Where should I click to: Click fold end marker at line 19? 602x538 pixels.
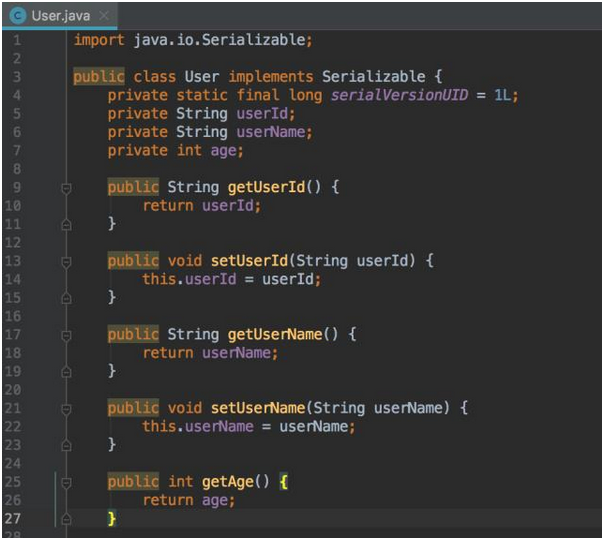click(66, 372)
